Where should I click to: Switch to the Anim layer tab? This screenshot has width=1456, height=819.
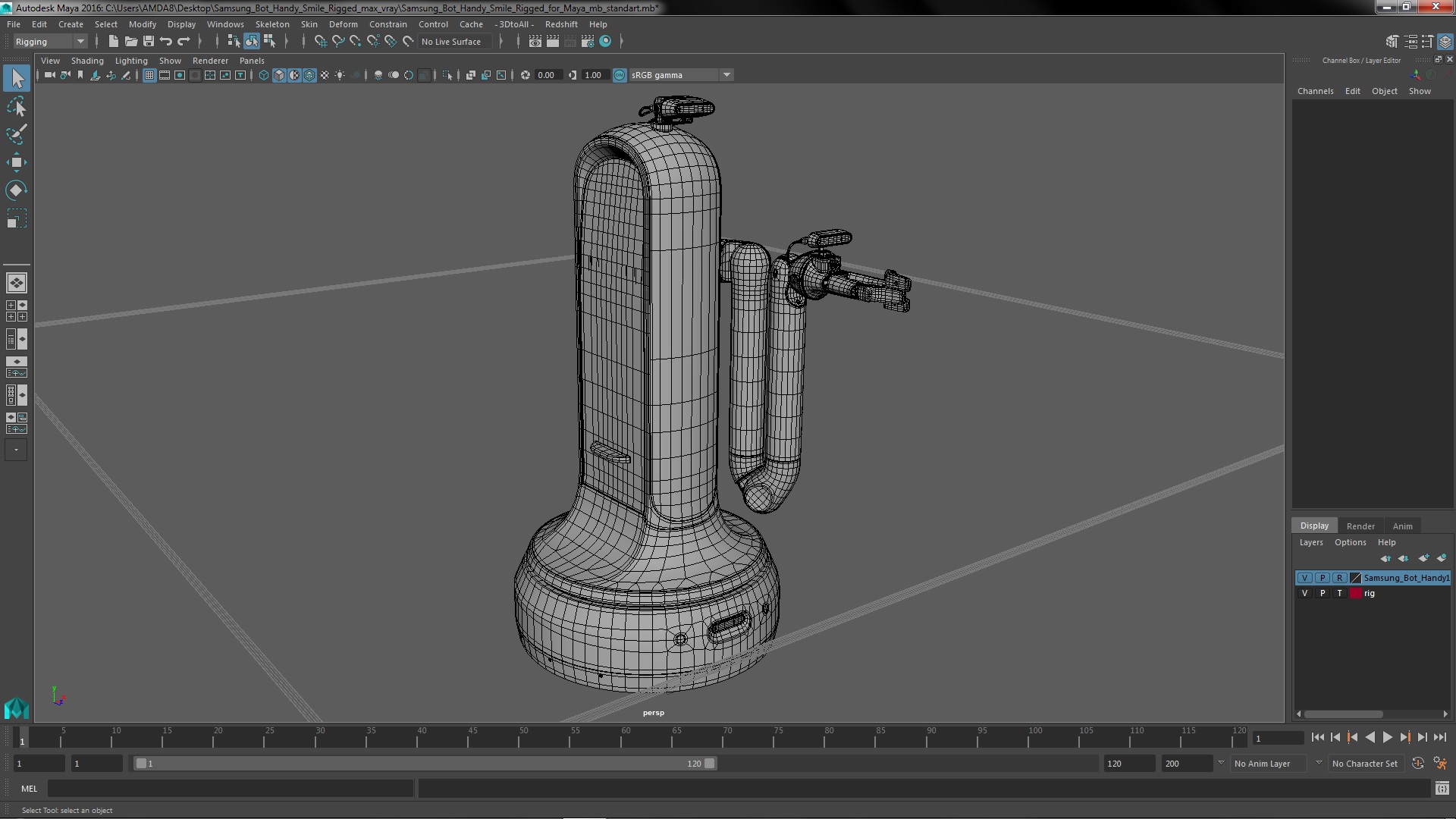pos(1402,526)
